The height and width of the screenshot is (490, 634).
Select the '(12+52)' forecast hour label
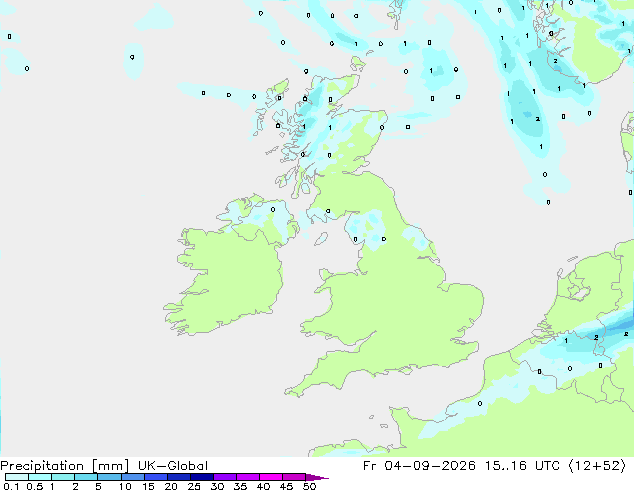click(x=597, y=466)
